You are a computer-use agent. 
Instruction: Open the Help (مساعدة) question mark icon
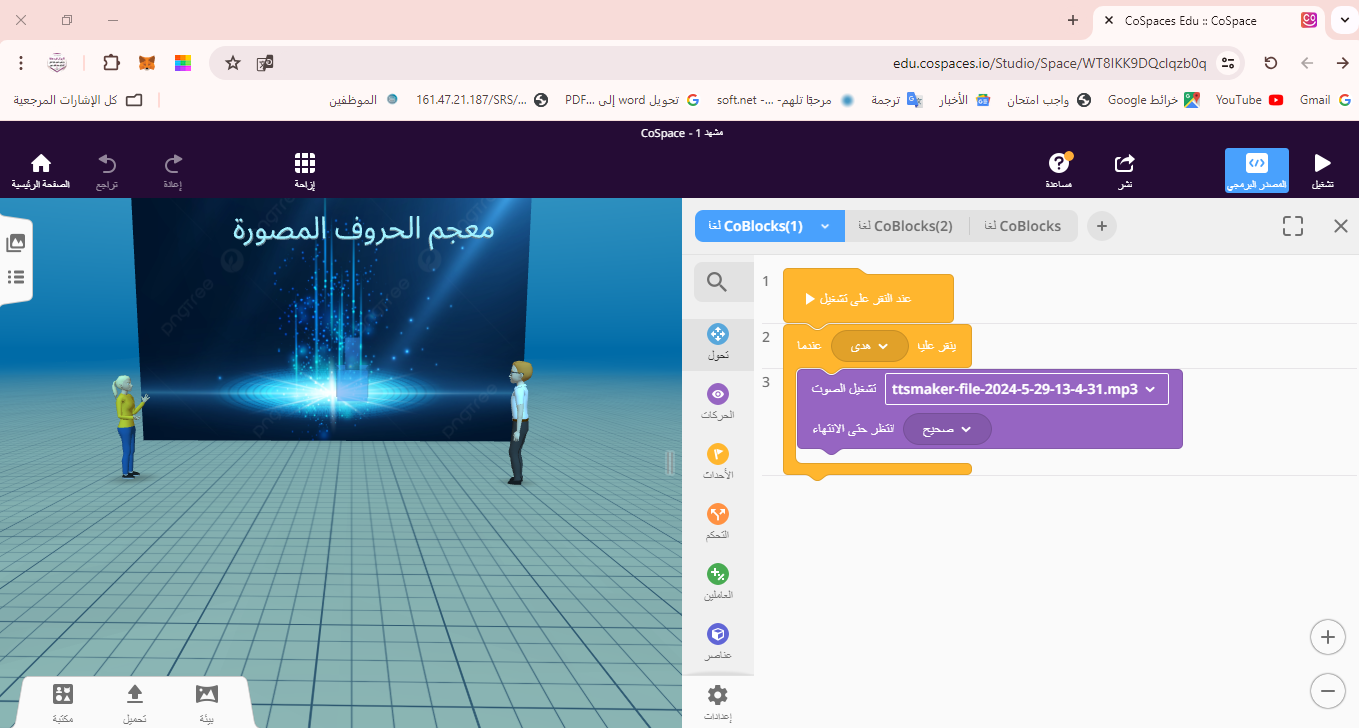(1059, 169)
